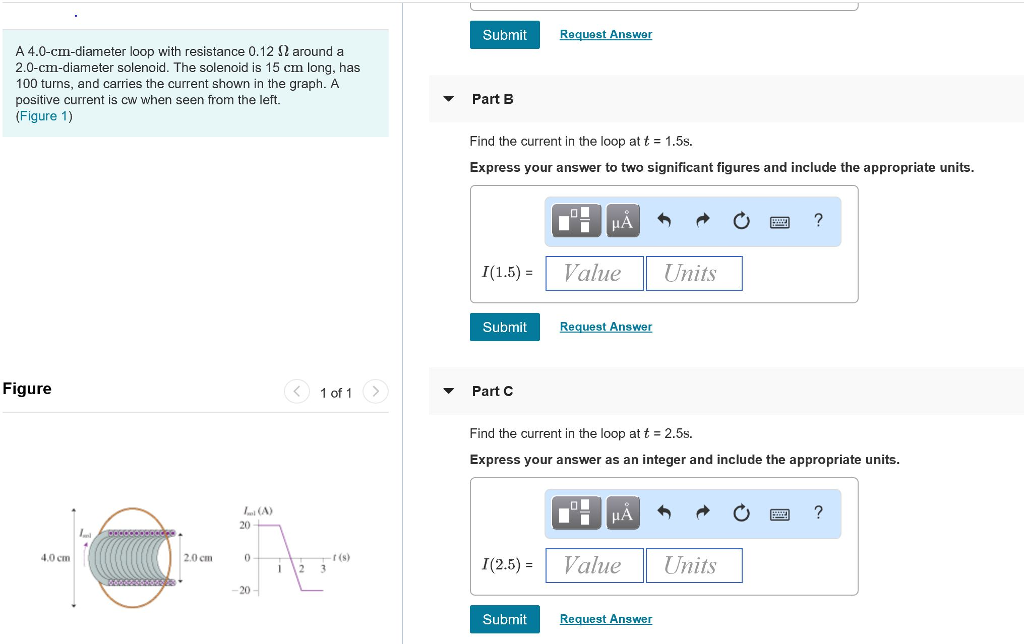Image resolution: width=1024 pixels, height=644 pixels.
Task: Advance figure using the next arrow
Action: 374,391
